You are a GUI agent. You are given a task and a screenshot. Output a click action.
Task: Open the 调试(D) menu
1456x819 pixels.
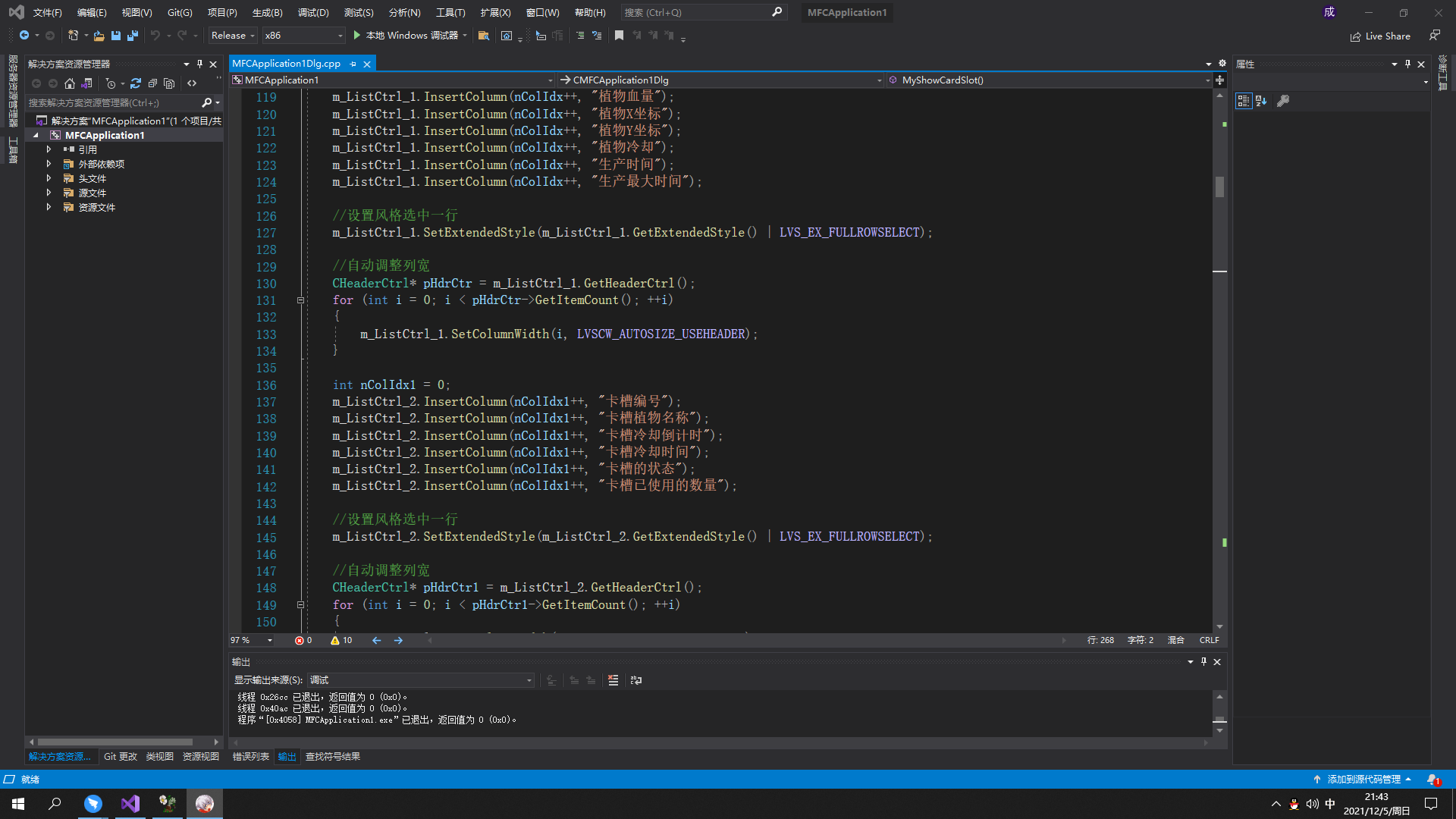point(312,12)
